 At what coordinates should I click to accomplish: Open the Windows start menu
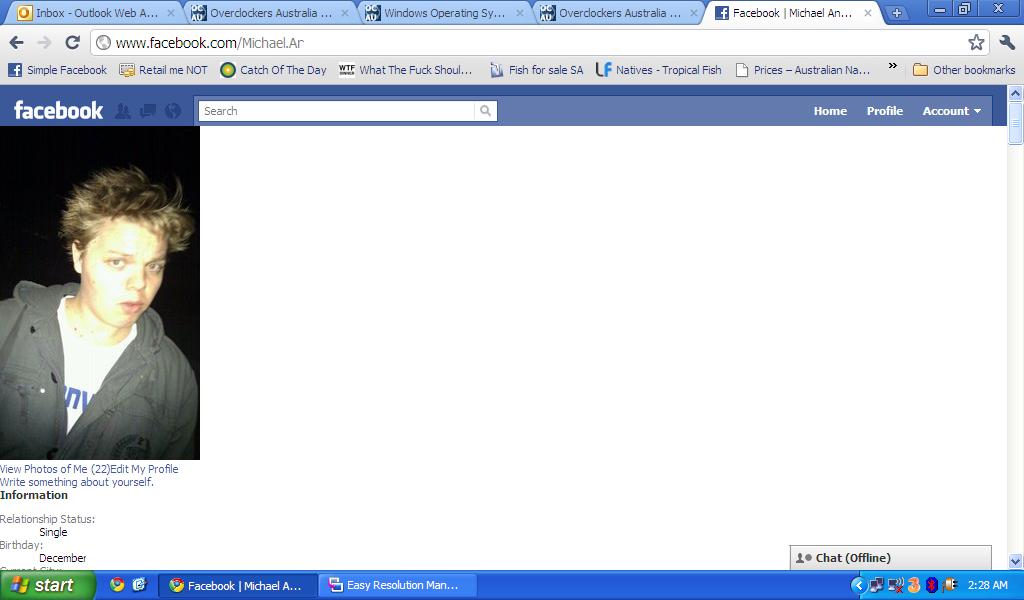pos(47,585)
